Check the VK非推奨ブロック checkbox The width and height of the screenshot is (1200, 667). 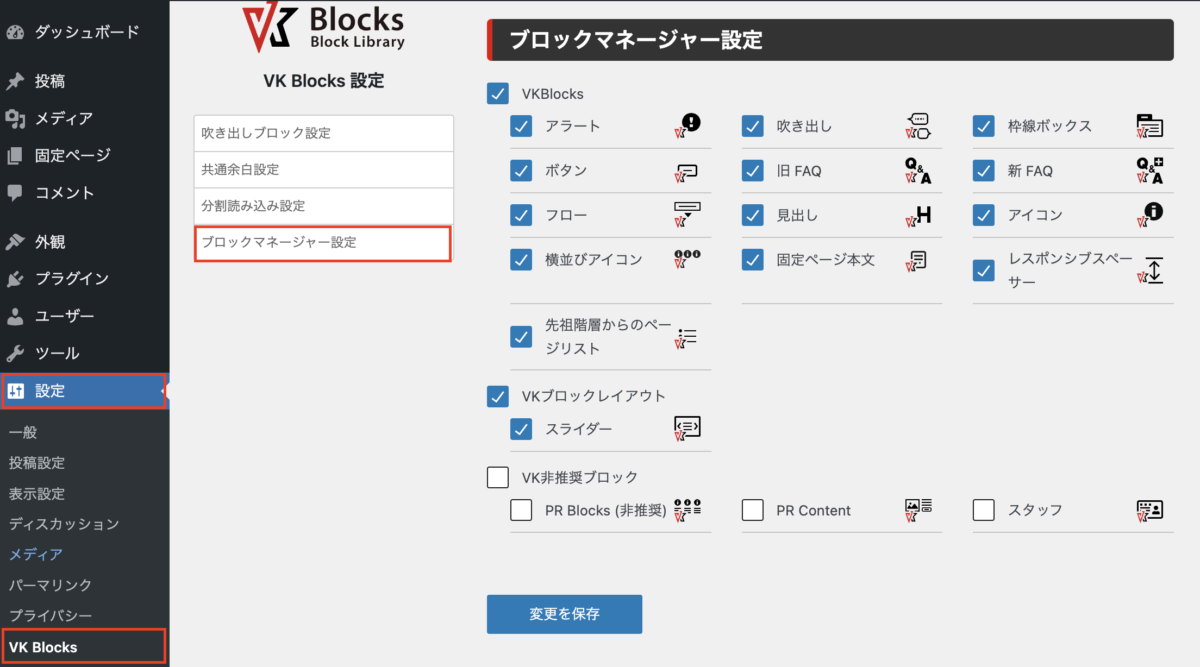point(498,477)
